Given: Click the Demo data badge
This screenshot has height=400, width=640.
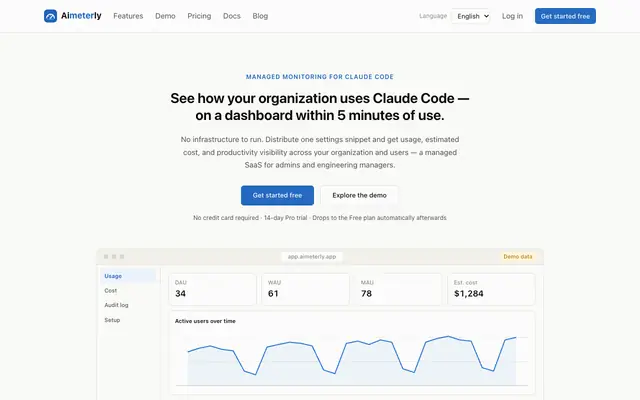Looking at the screenshot, I should tap(518, 256).
